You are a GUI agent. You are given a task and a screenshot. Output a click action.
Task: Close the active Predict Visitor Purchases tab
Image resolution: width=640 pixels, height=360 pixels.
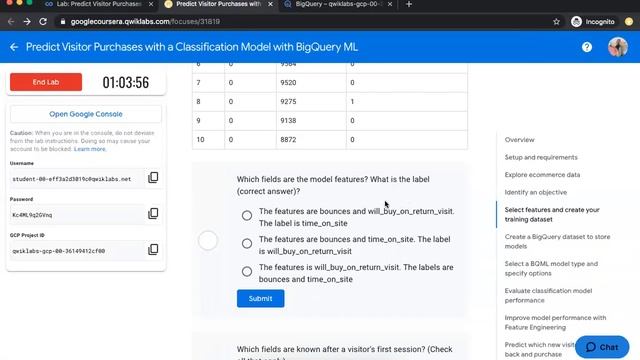pyautogui.click(x=270, y=4)
